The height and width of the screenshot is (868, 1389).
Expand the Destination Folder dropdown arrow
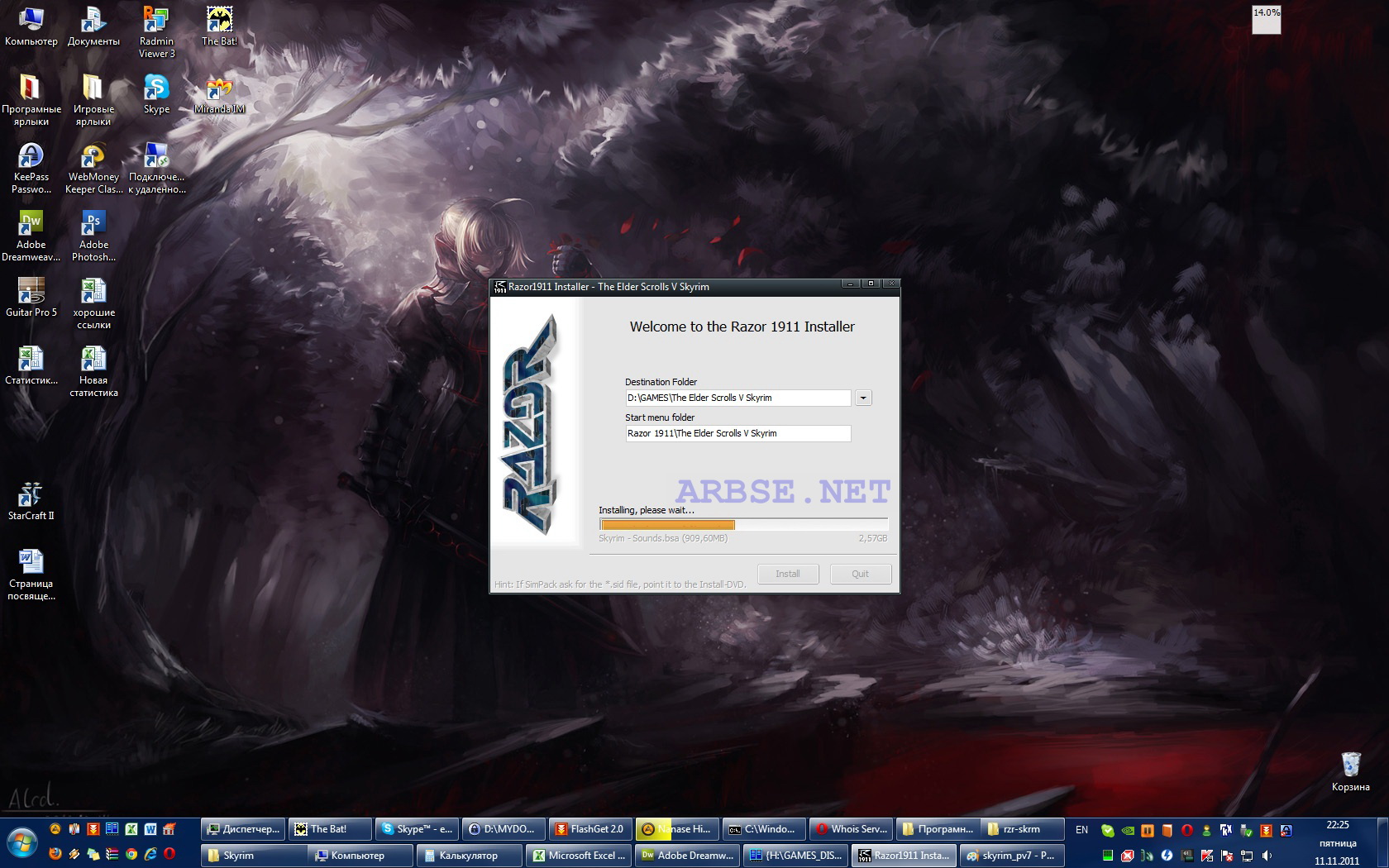(862, 398)
